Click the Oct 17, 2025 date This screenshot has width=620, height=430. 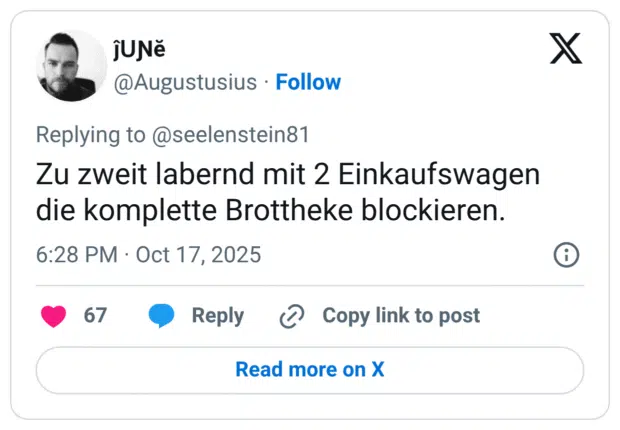[x=198, y=255]
